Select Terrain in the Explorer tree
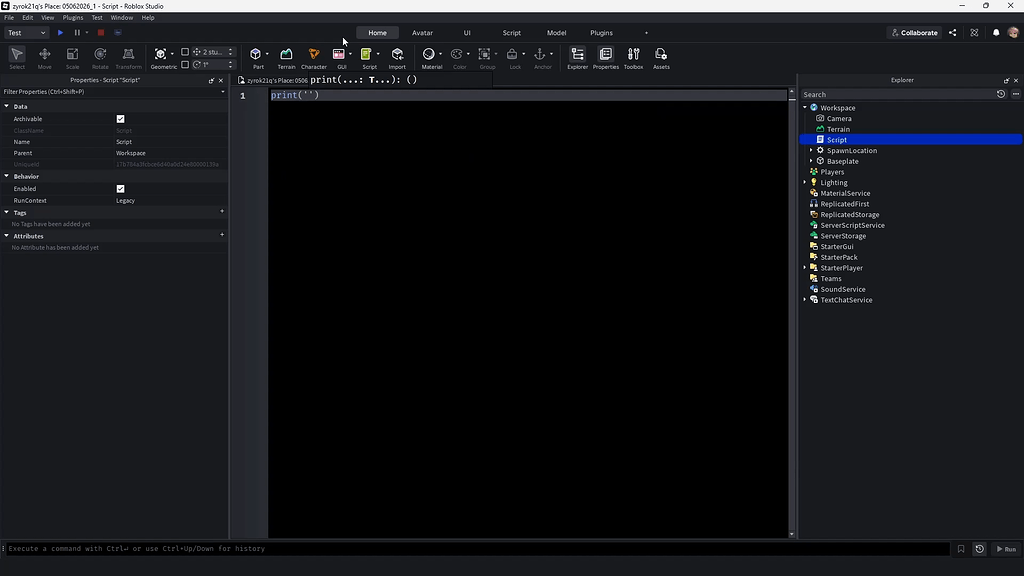This screenshot has height=576, width=1024. (838, 129)
